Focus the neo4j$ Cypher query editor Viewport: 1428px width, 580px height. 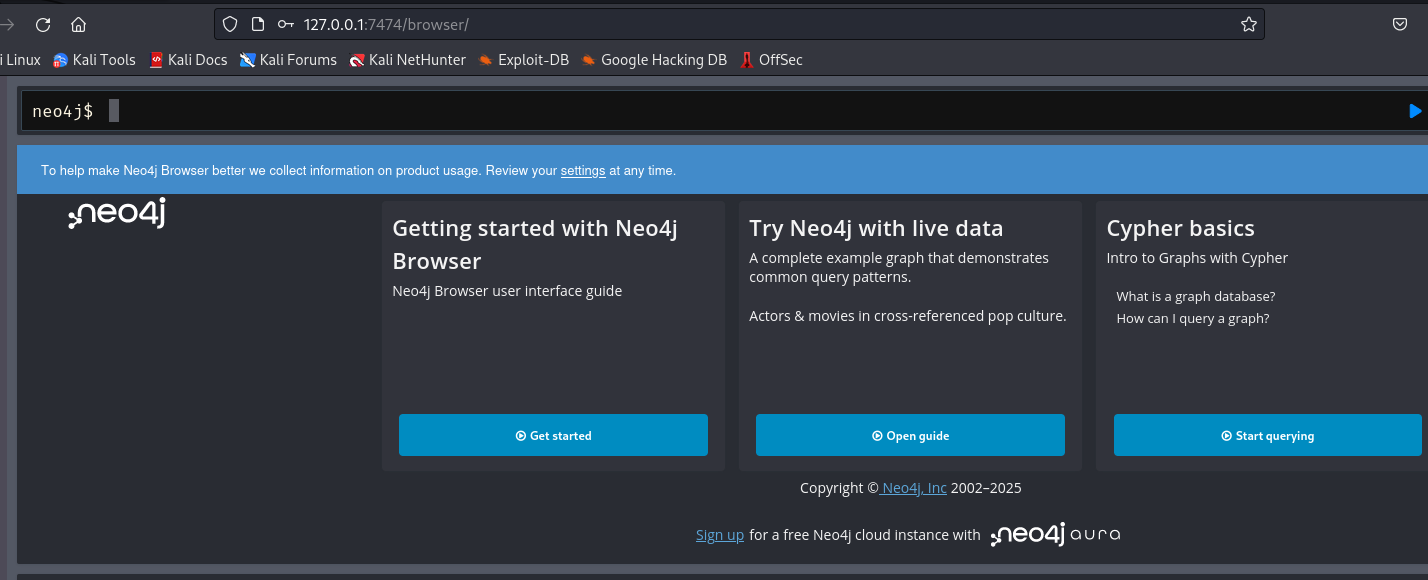point(700,111)
